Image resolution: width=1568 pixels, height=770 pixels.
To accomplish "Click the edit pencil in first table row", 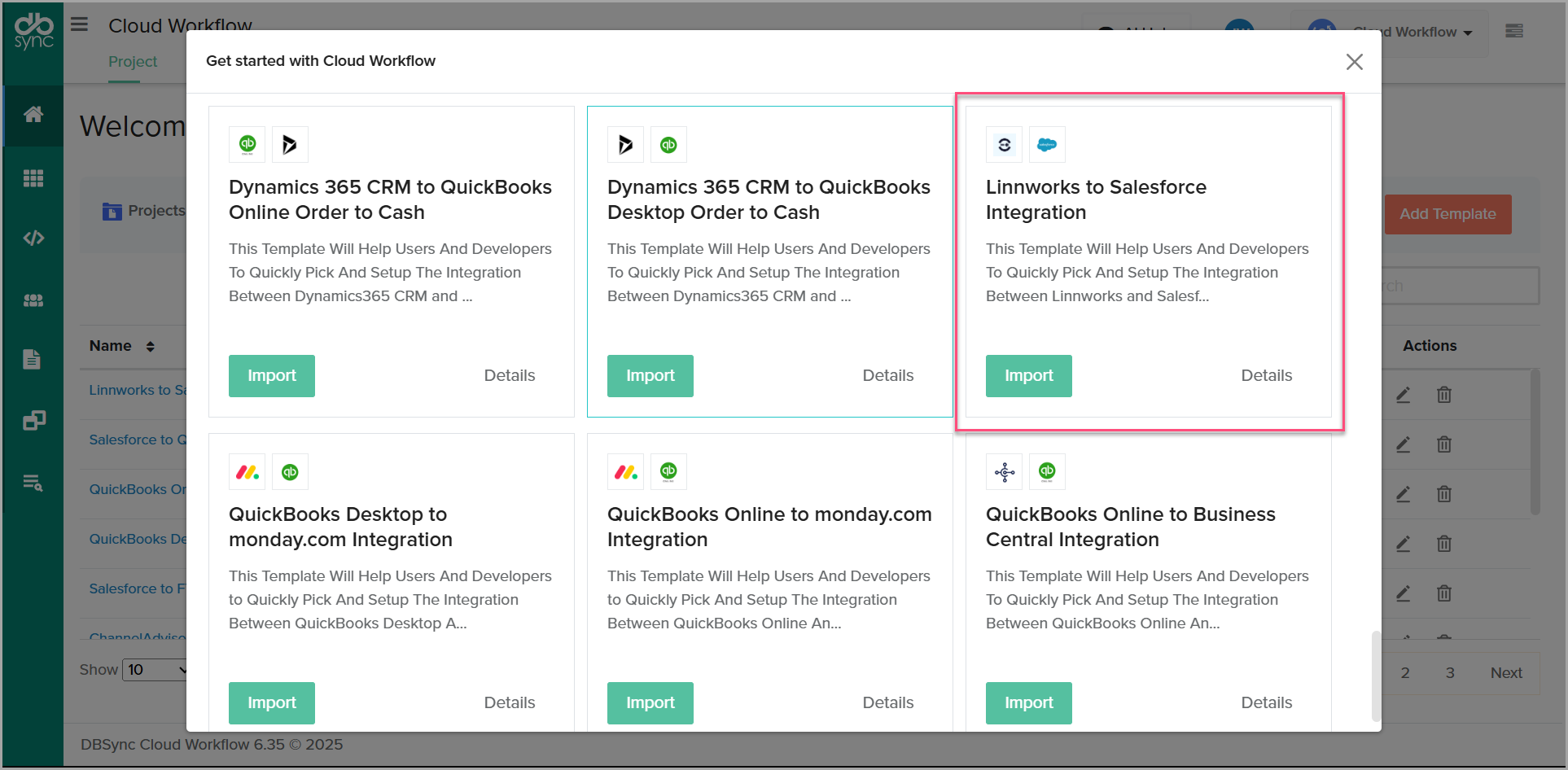I will click(x=1403, y=396).
